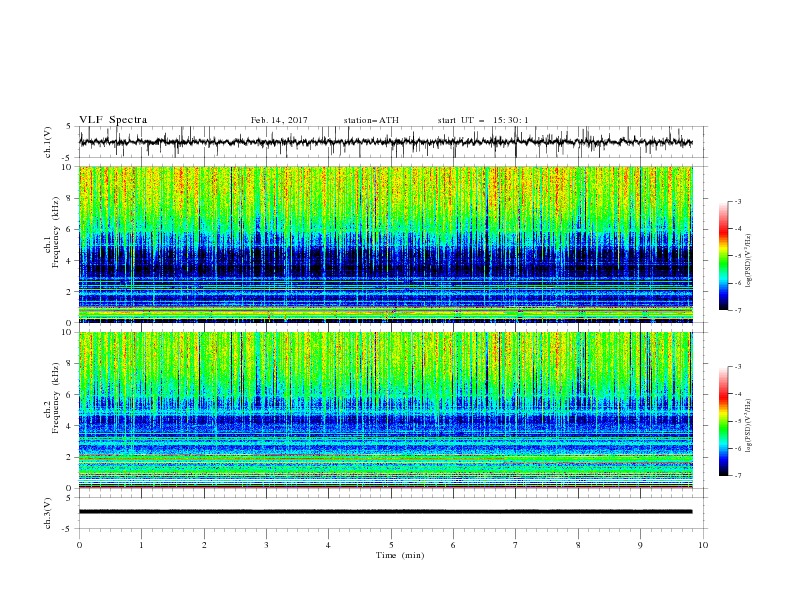Click the upper PSD color scale bar
792x612 pixels.
tap(723, 256)
